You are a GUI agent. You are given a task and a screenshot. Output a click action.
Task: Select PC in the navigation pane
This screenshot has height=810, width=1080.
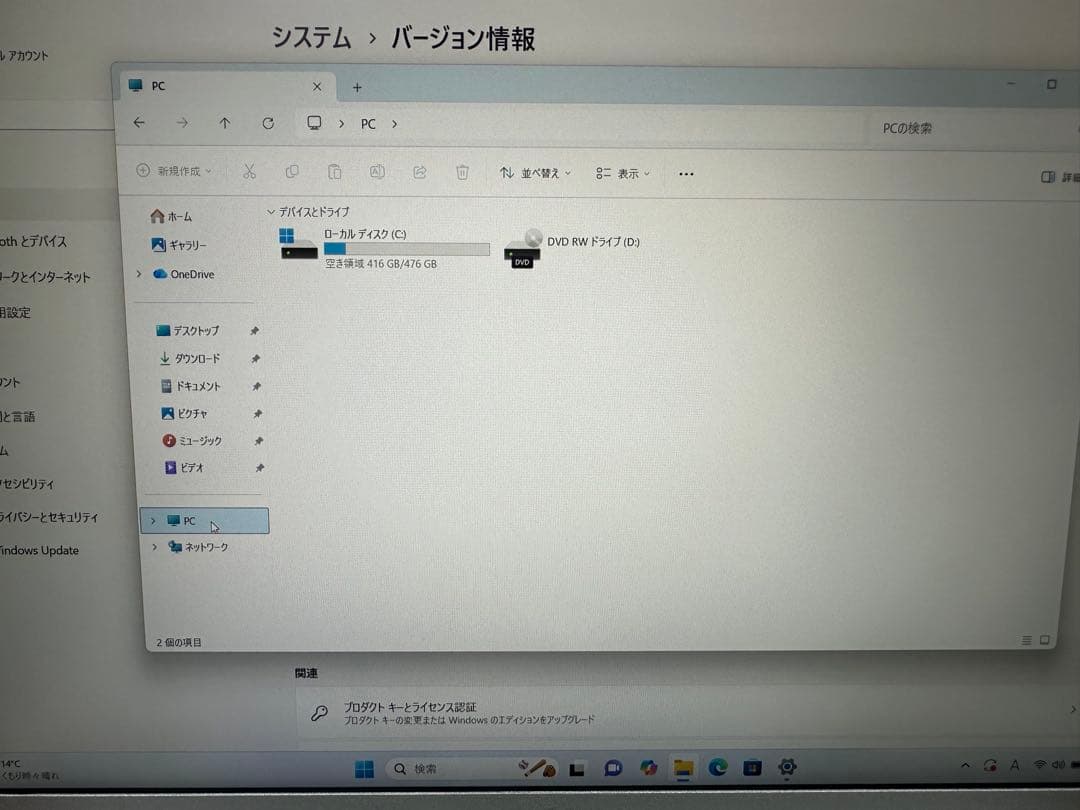[x=205, y=521]
